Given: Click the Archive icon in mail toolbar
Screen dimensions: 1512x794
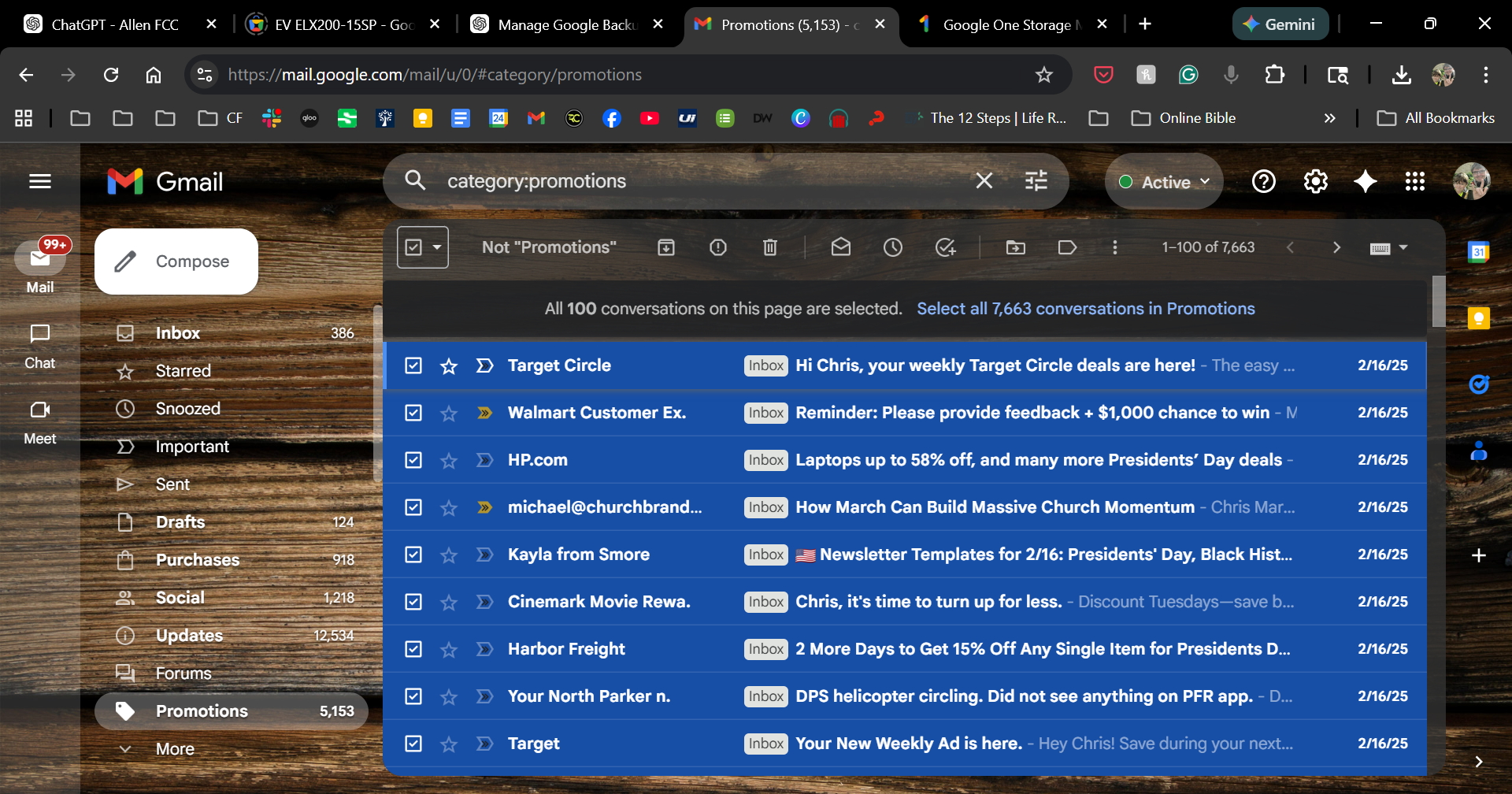Looking at the screenshot, I should click(666, 247).
